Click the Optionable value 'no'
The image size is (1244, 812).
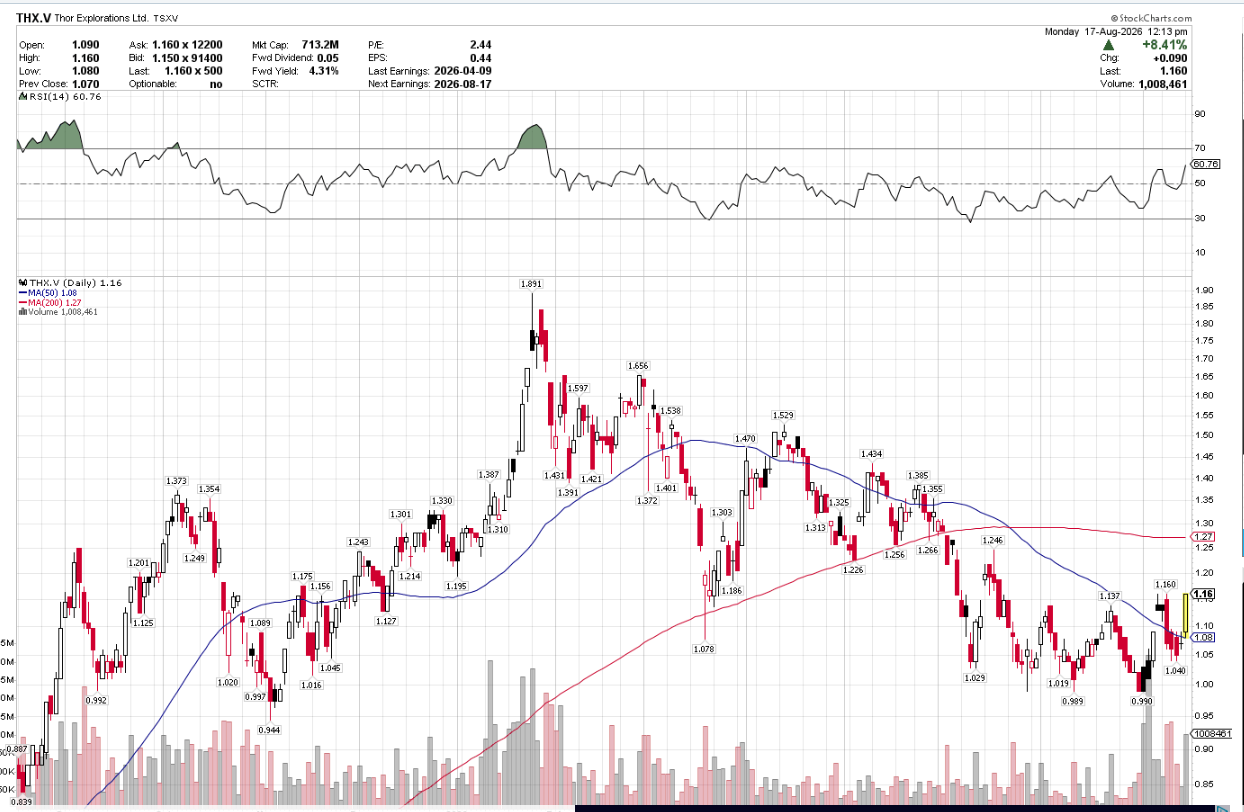coord(216,84)
